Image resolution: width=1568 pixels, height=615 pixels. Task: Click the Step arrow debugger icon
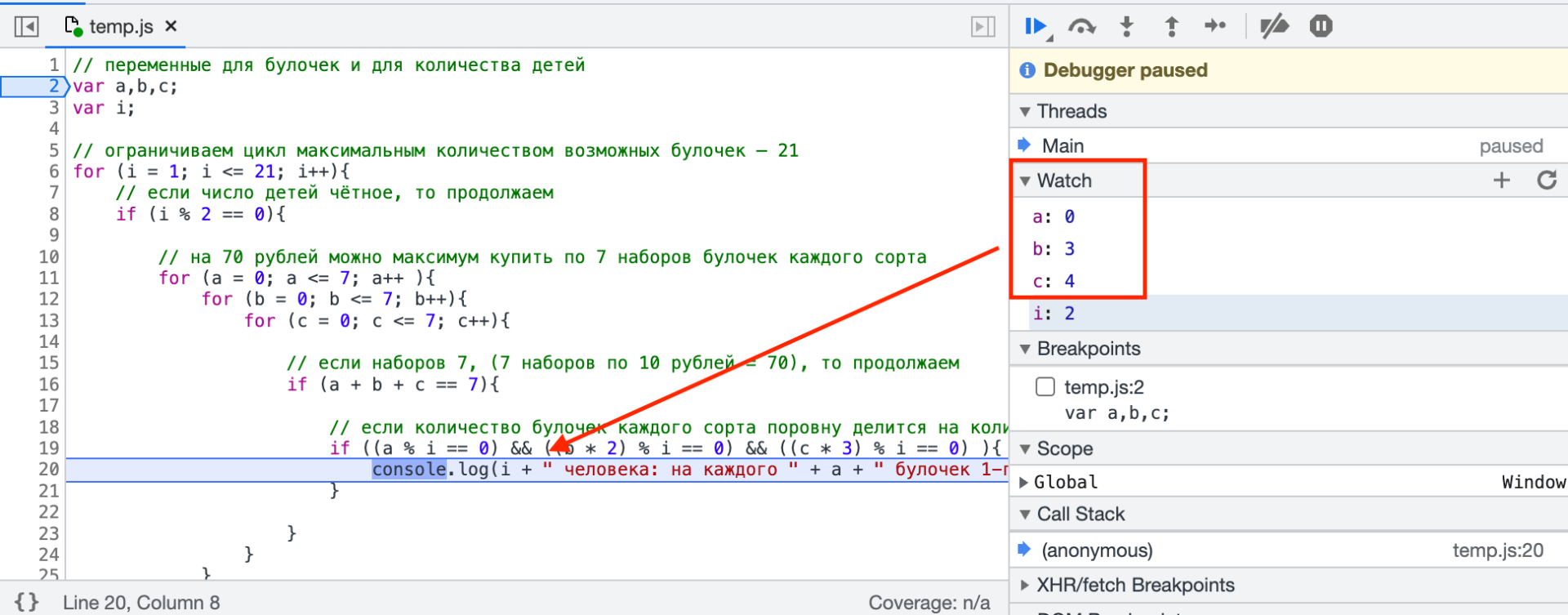tap(1215, 27)
